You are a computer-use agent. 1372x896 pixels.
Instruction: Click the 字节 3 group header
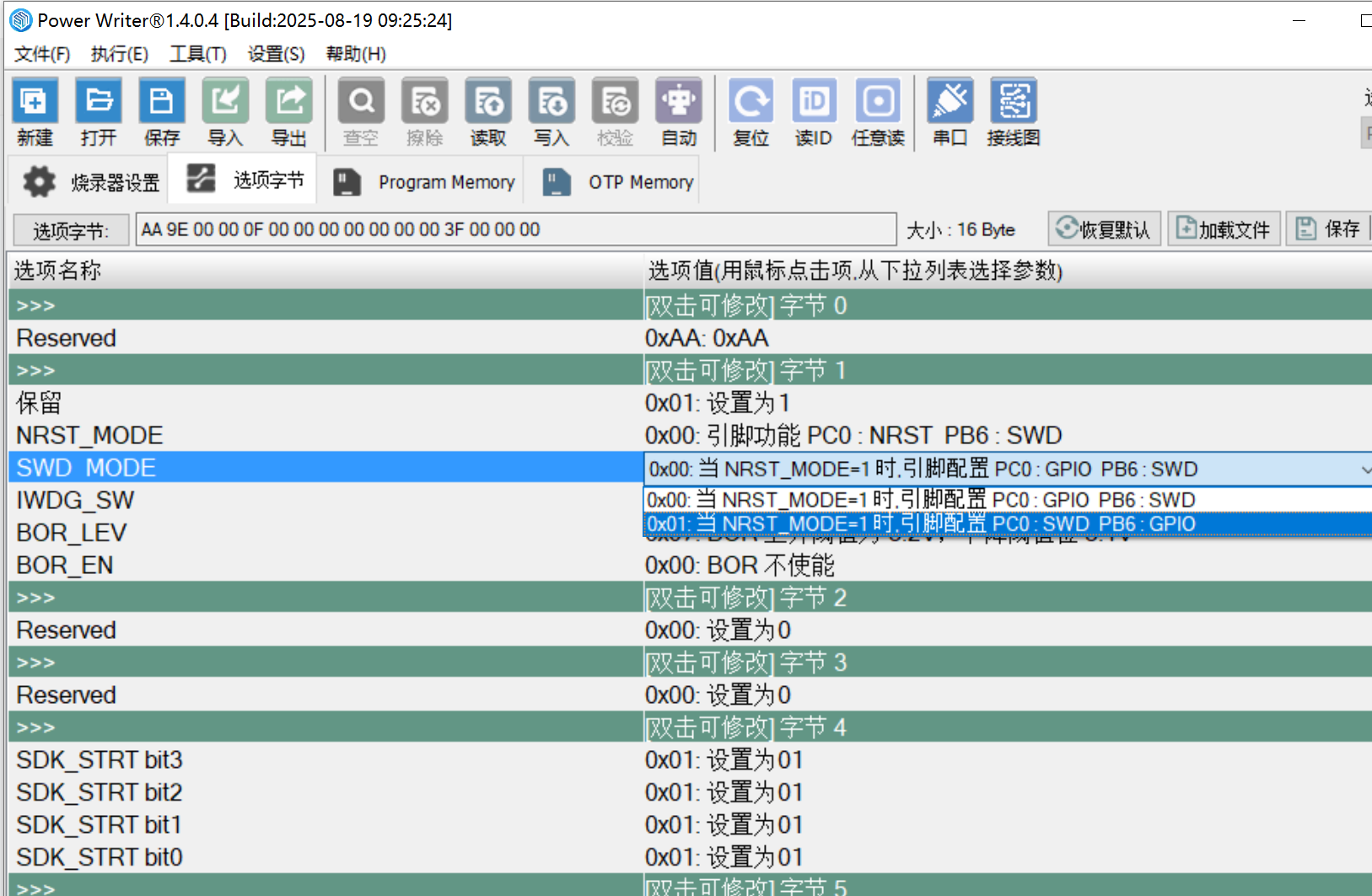point(690,663)
